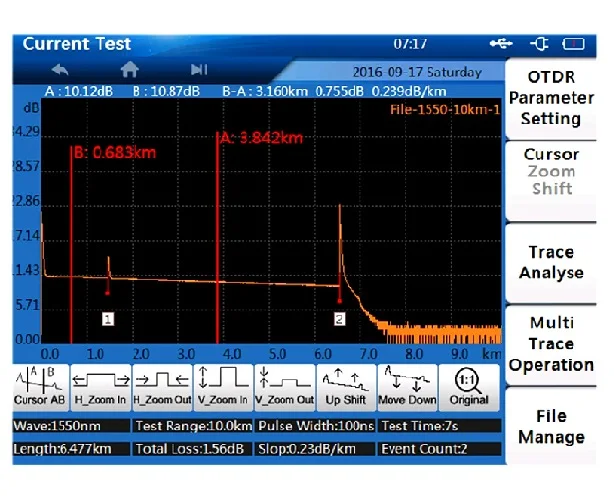Open the File Manage menu
This screenshot has width=614, height=501.
551,427
